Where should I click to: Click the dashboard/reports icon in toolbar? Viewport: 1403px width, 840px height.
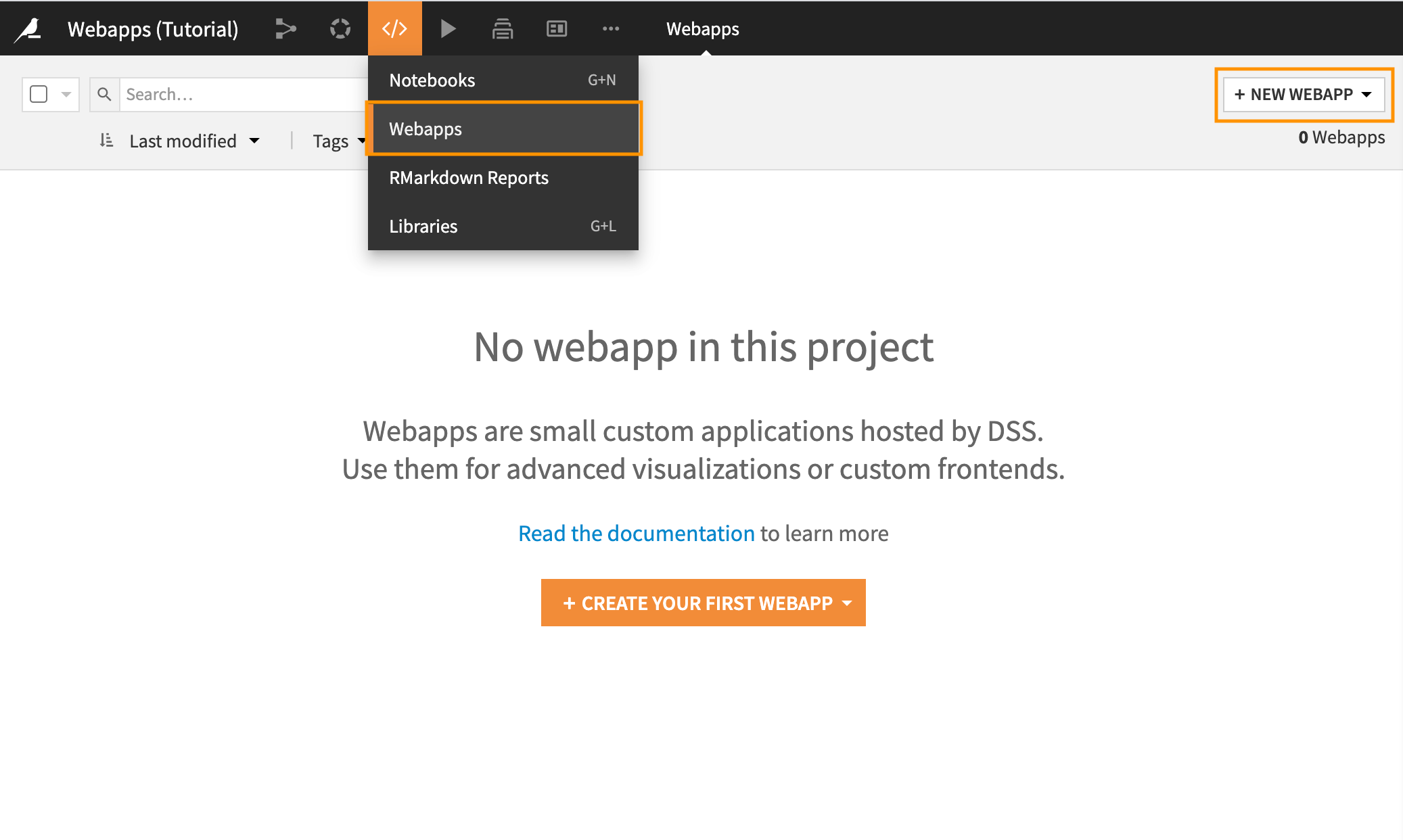pyautogui.click(x=556, y=28)
